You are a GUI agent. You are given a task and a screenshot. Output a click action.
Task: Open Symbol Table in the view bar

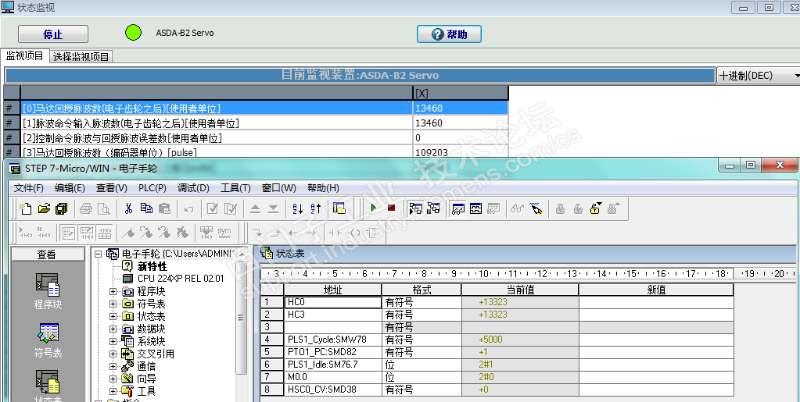click(x=47, y=341)
